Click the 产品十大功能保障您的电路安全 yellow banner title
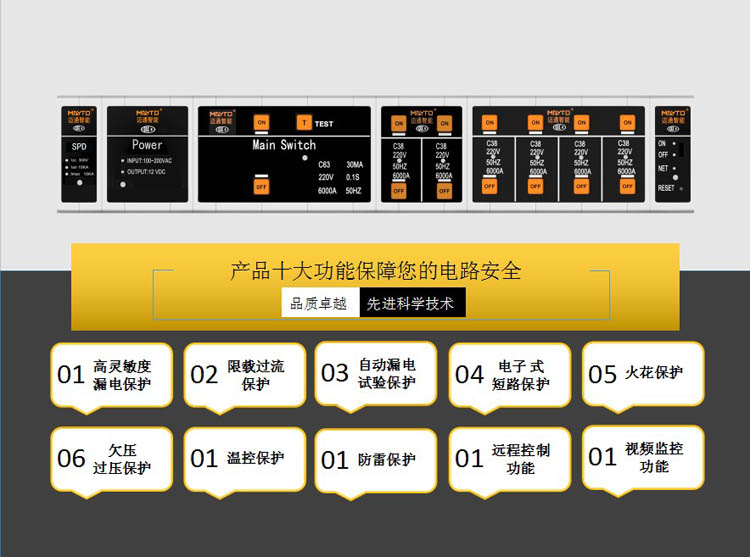 coord(376,271)
